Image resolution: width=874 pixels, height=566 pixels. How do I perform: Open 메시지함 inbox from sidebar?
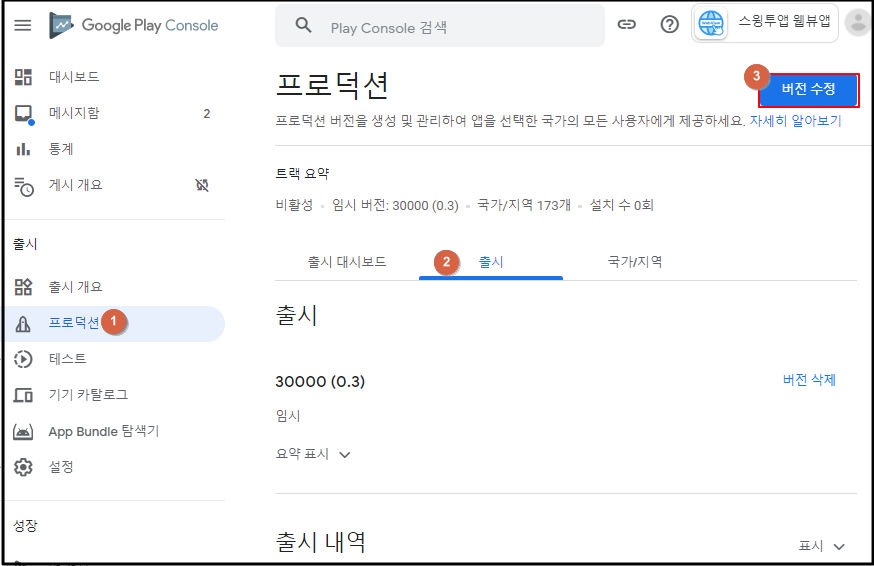click(x=74, y=113)
